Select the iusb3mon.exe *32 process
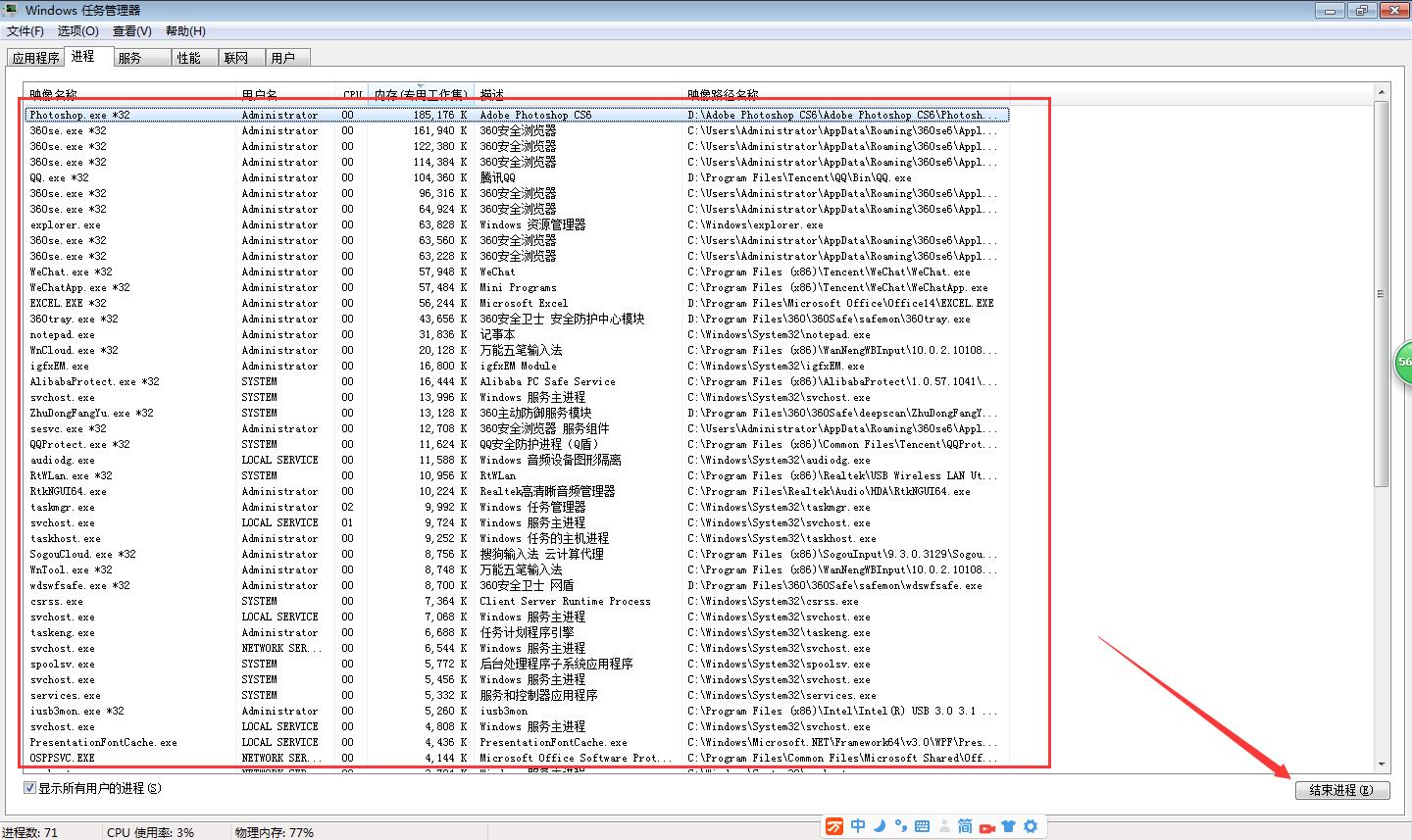Image resolution: width=1412 pixels, height=840 pixels. [x=516, y=711]
